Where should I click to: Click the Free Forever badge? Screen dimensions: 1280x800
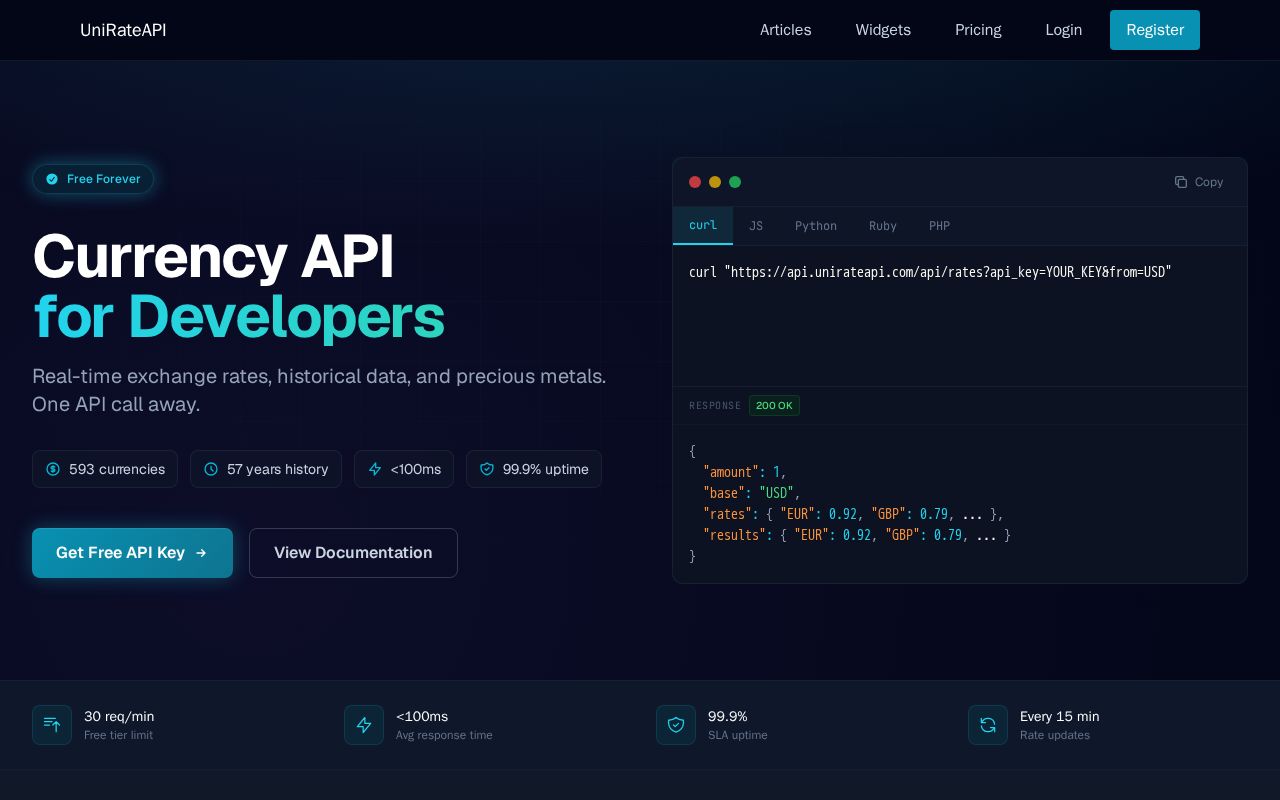coord(93,179)
